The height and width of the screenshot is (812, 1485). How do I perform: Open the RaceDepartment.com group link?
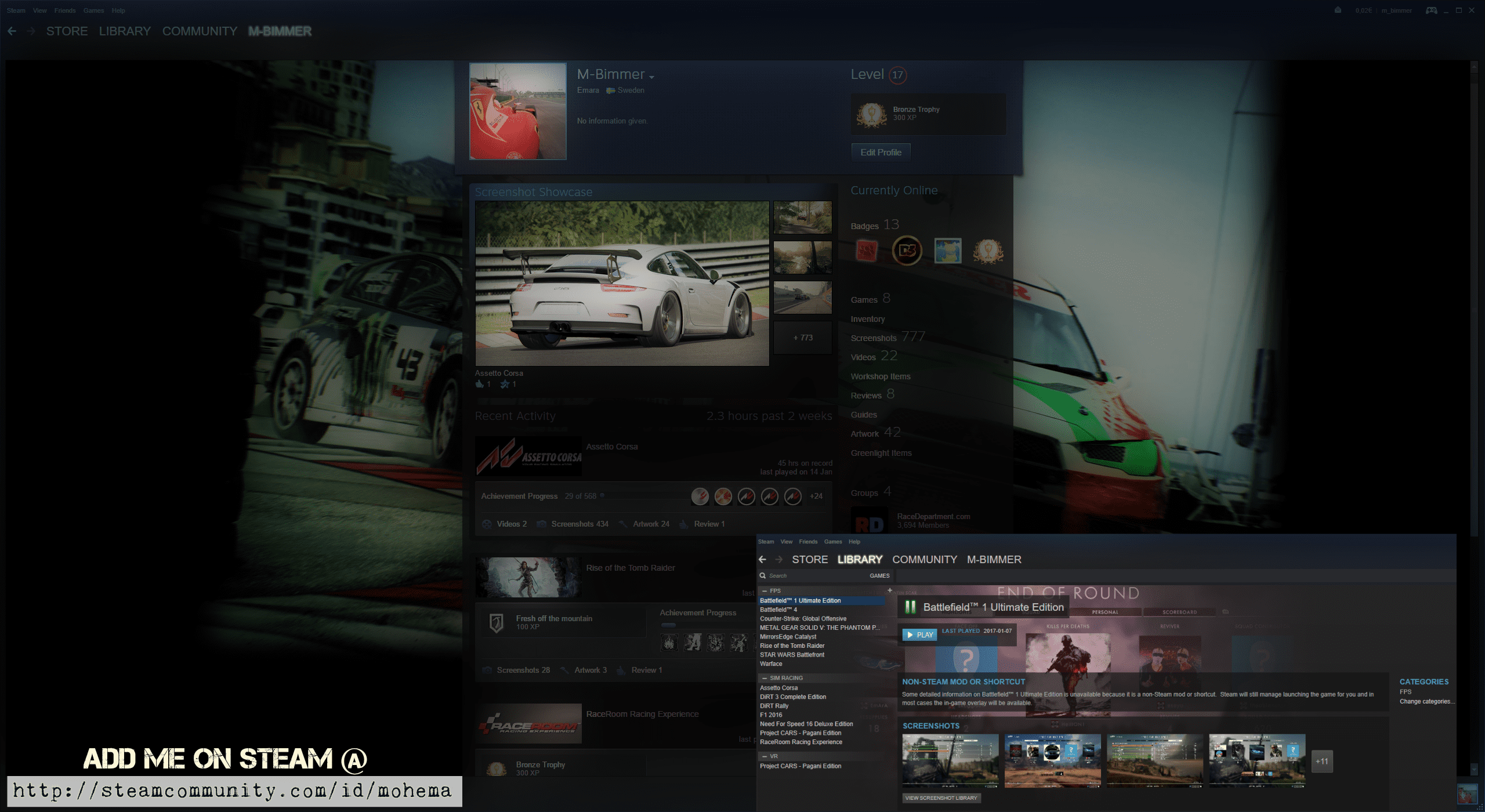tap(933, 517)
